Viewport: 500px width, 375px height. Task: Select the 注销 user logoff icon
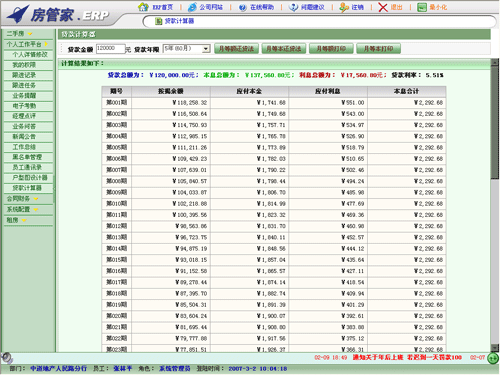point(344,7)
